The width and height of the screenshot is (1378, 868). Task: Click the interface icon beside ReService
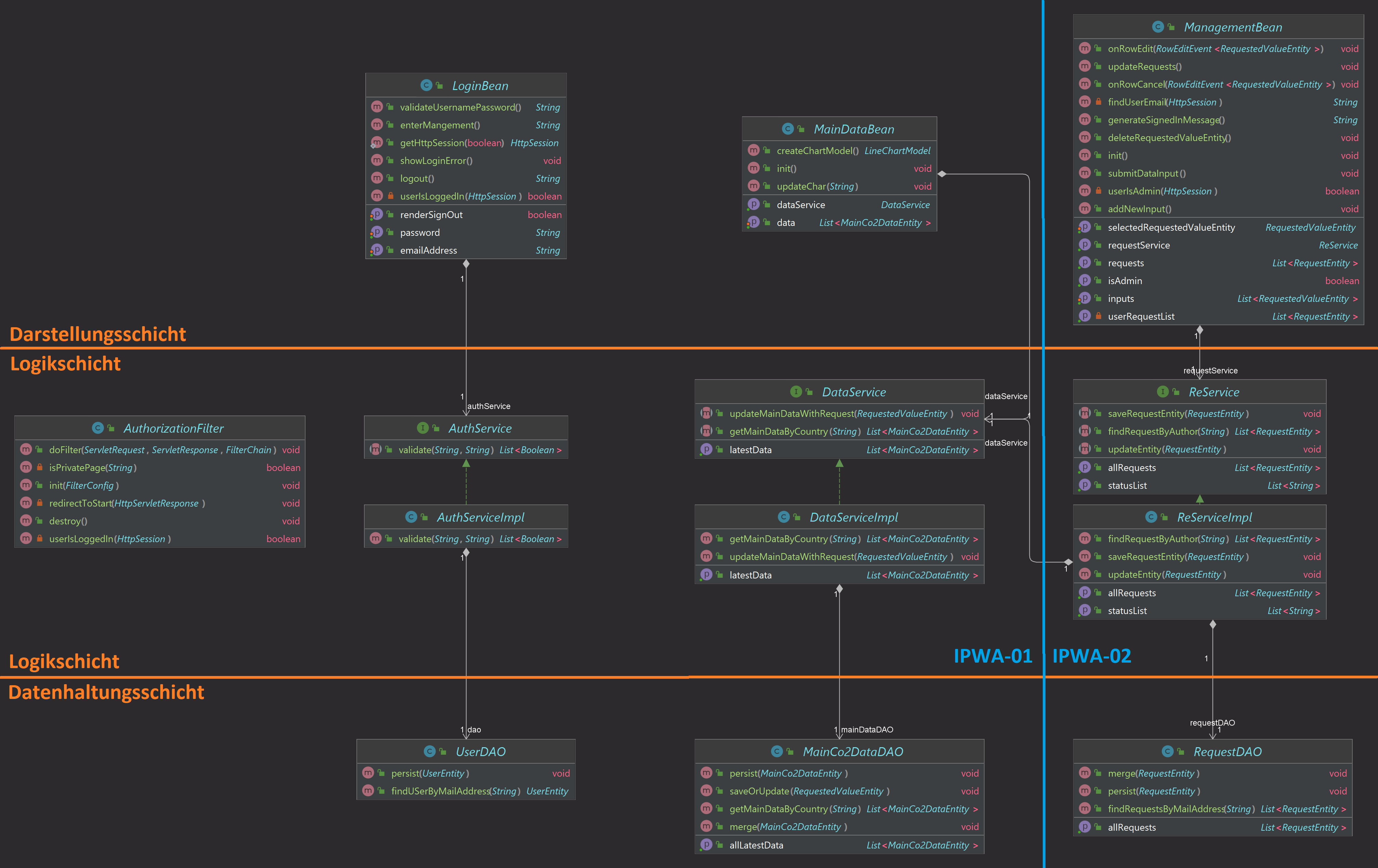[1163, 392]
